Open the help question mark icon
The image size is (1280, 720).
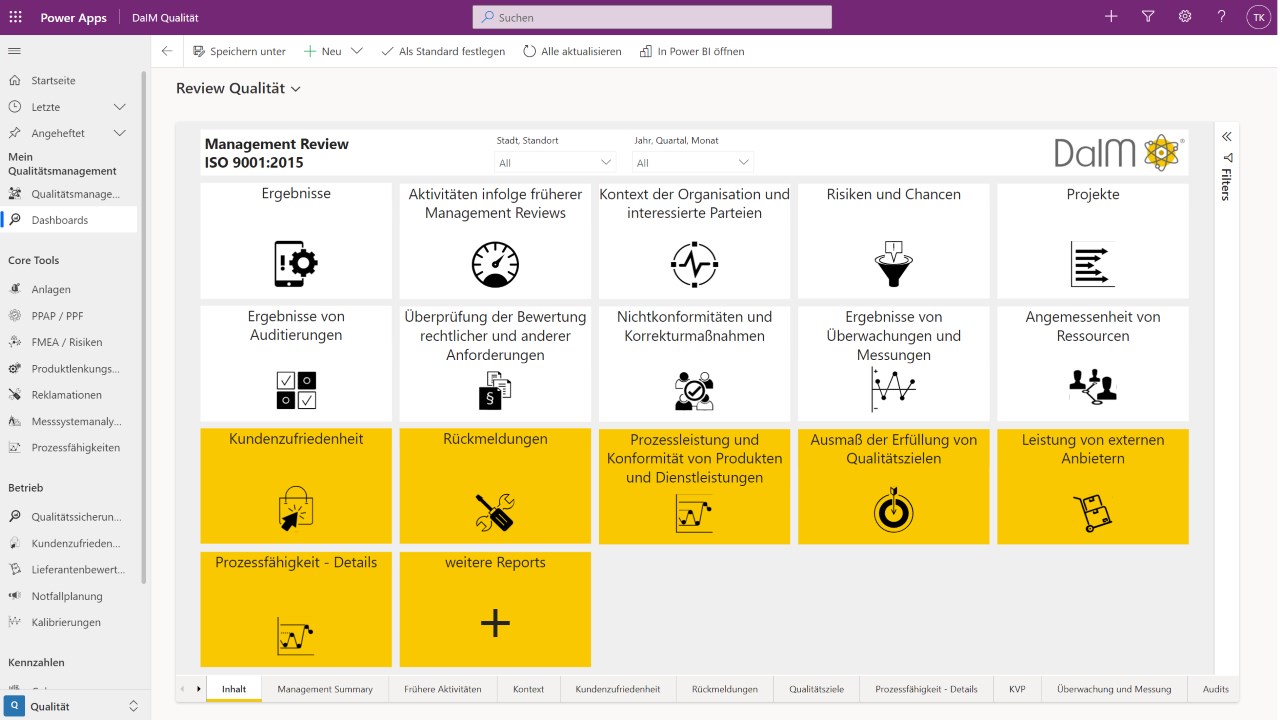click(1221, 17)
